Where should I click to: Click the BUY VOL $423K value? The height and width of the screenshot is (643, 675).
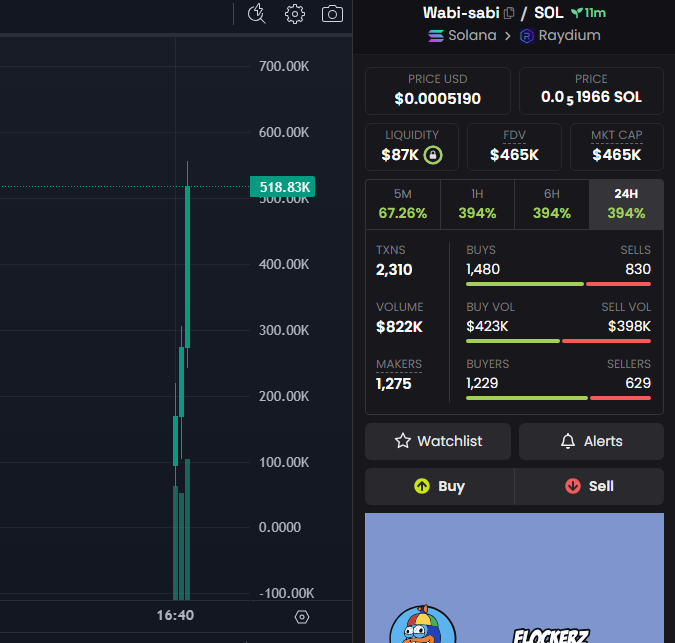tap(487, 326)
